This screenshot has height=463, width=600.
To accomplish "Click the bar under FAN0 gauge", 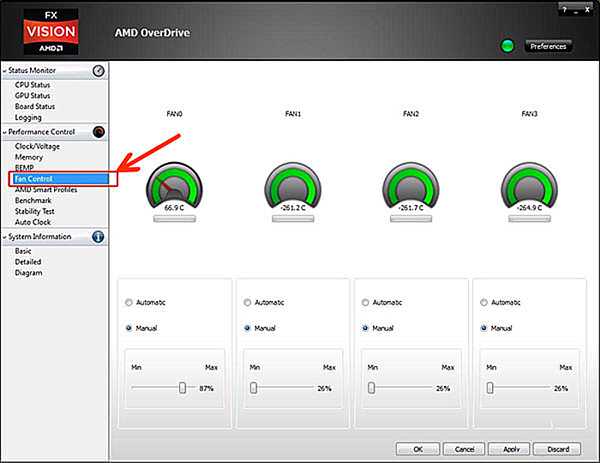I will pyautogui.click(x=174, y=218).
